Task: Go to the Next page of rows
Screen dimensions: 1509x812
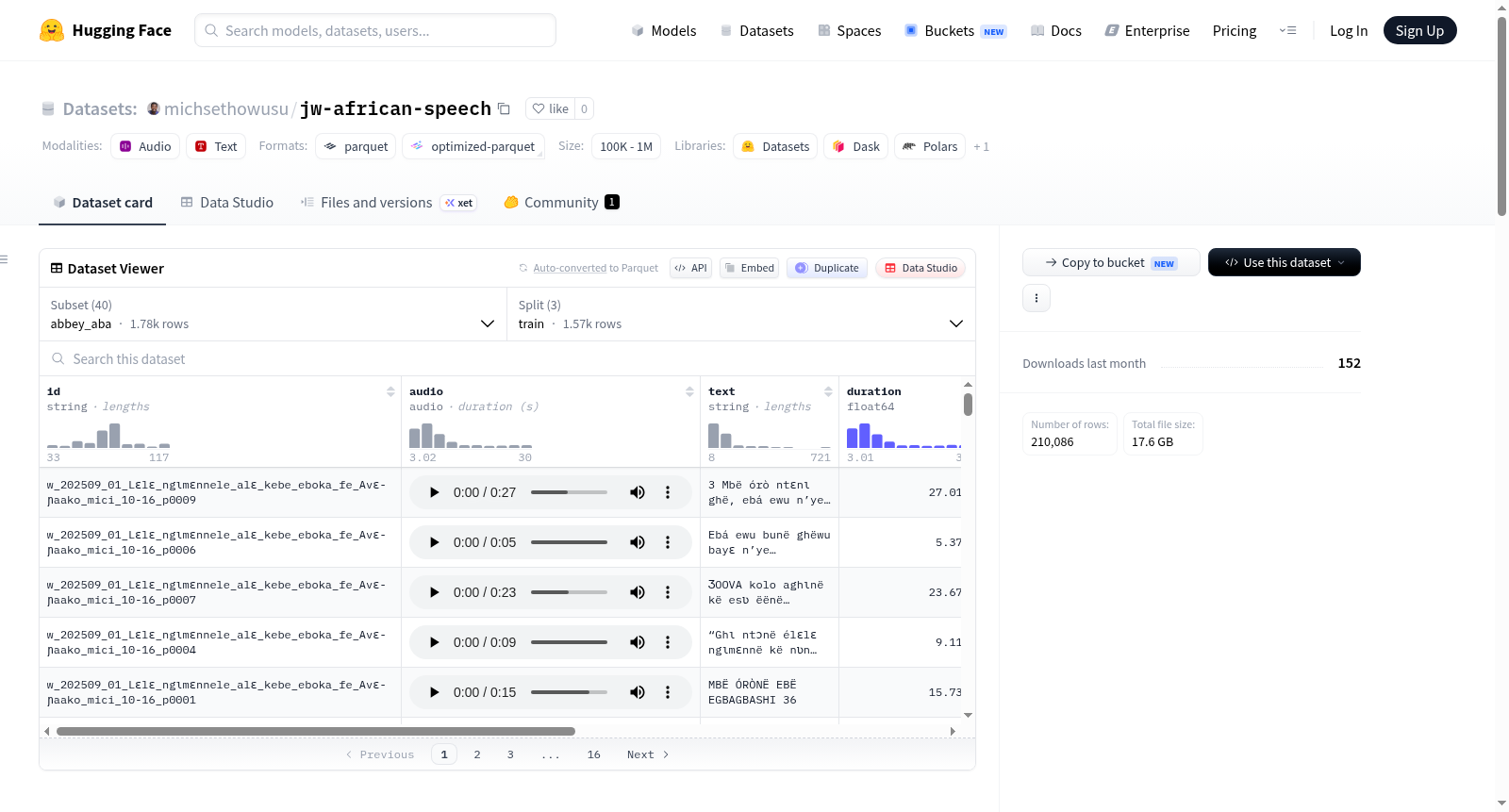Action: 648,754
